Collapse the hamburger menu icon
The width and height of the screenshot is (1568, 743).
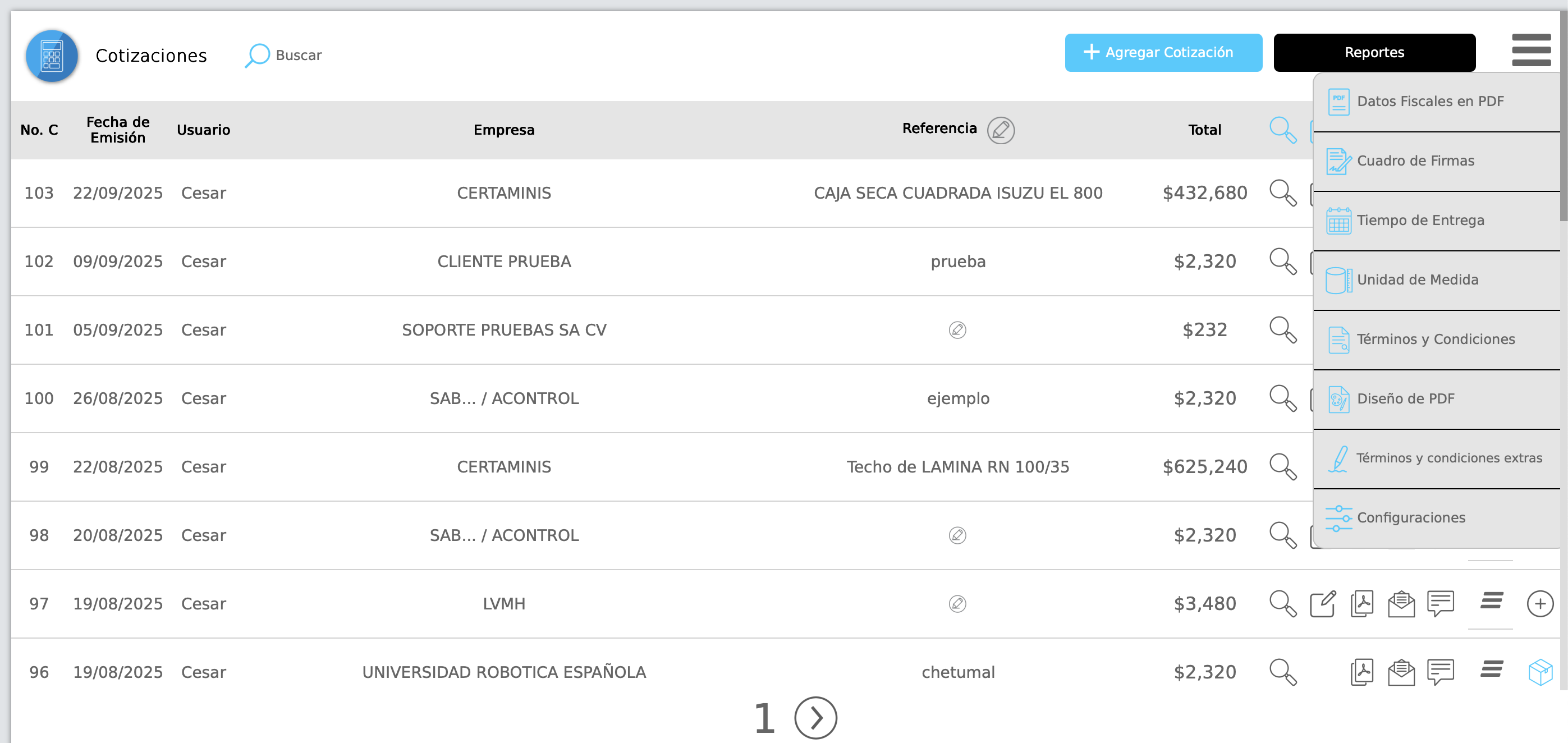click(1530, 51)
